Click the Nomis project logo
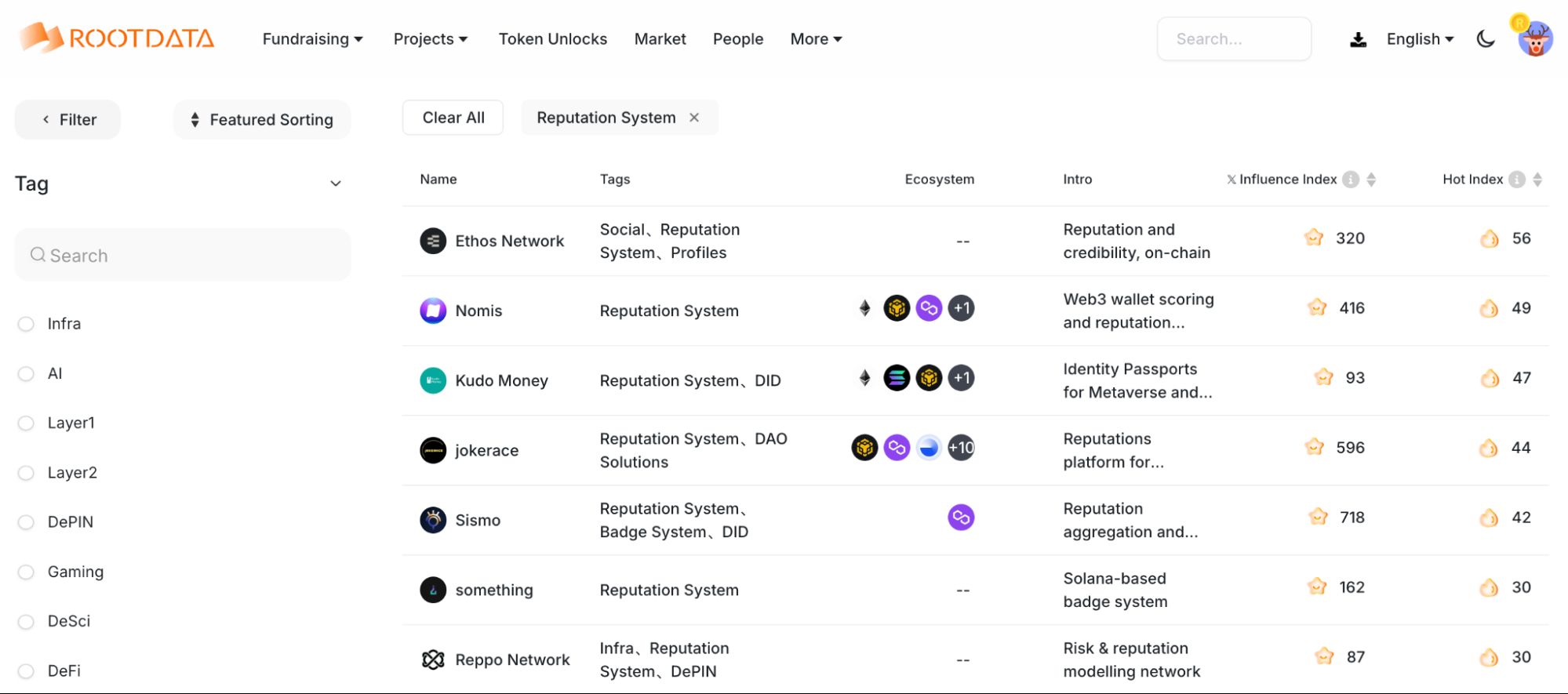This screenshot has height=694, width=1568. (x=433, y=311)
